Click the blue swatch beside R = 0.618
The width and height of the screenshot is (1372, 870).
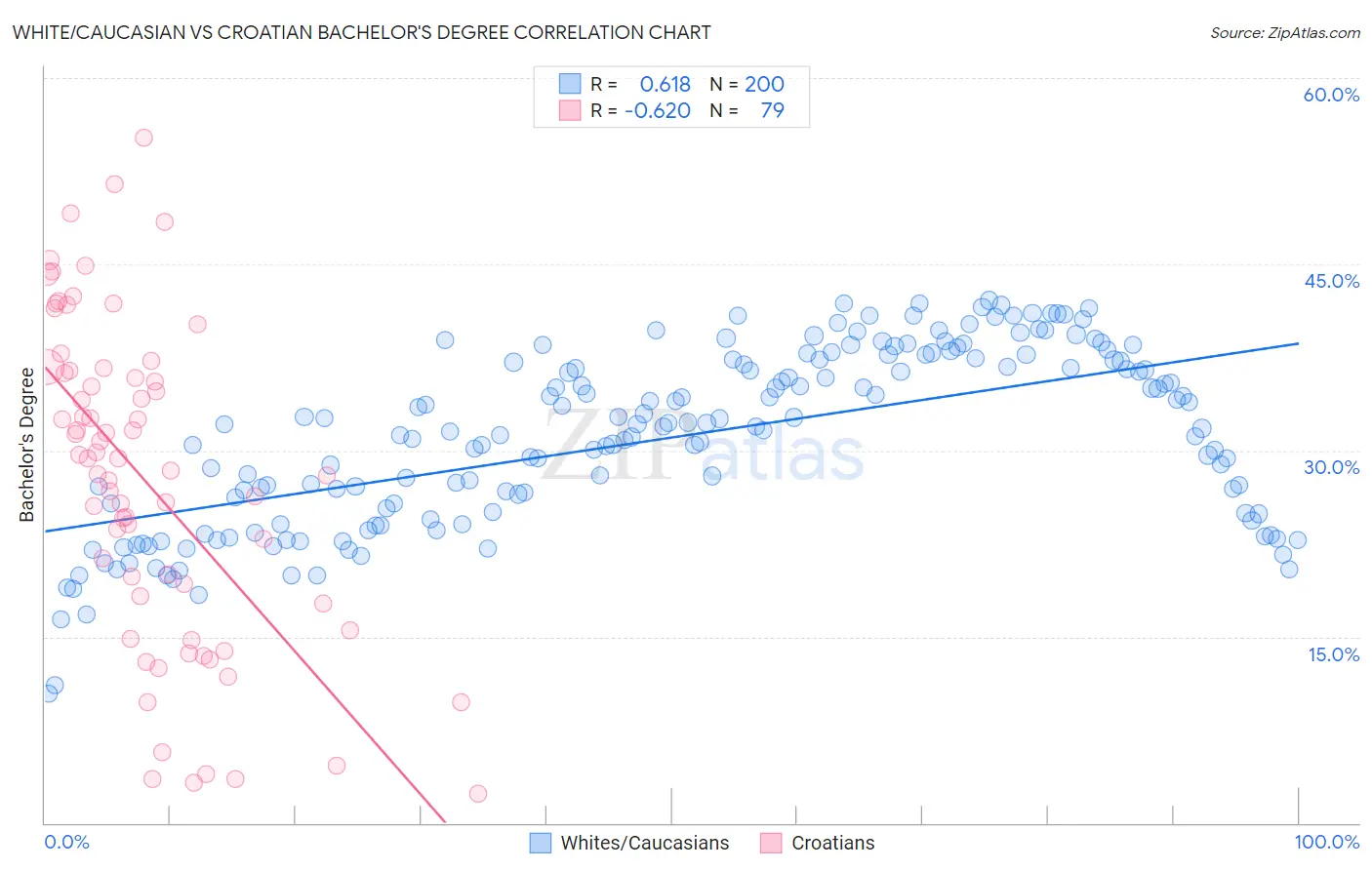[570, 84]
